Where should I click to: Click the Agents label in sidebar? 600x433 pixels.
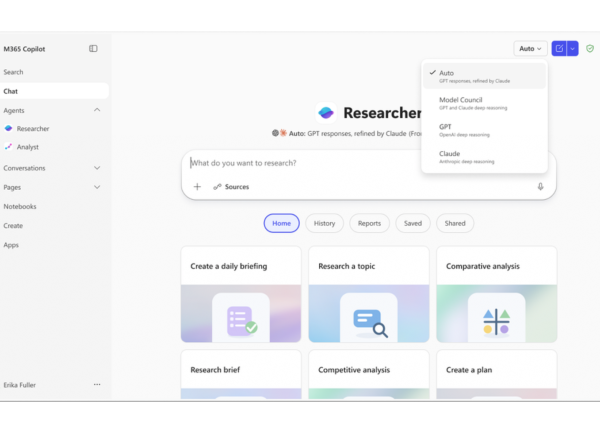pyautogui.click(x=14, y=110)
